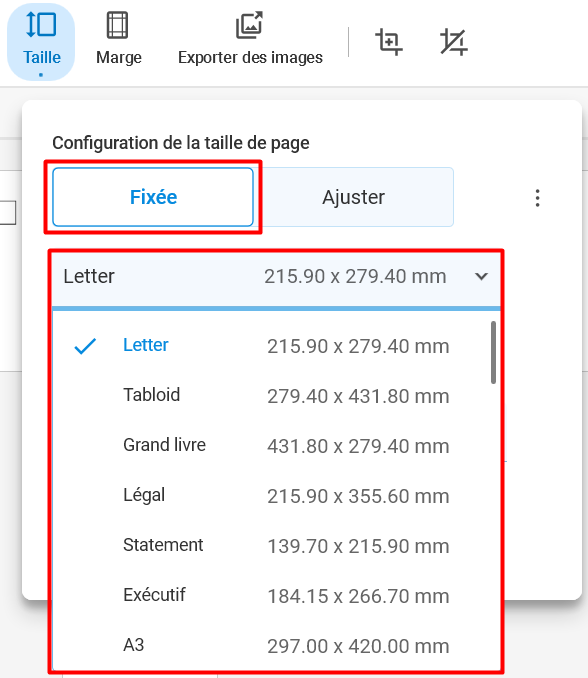The image size is (588, 678).
Task: Click the size list scrollbar thumb
Action: pyautogui.click(x=493, y=352)
